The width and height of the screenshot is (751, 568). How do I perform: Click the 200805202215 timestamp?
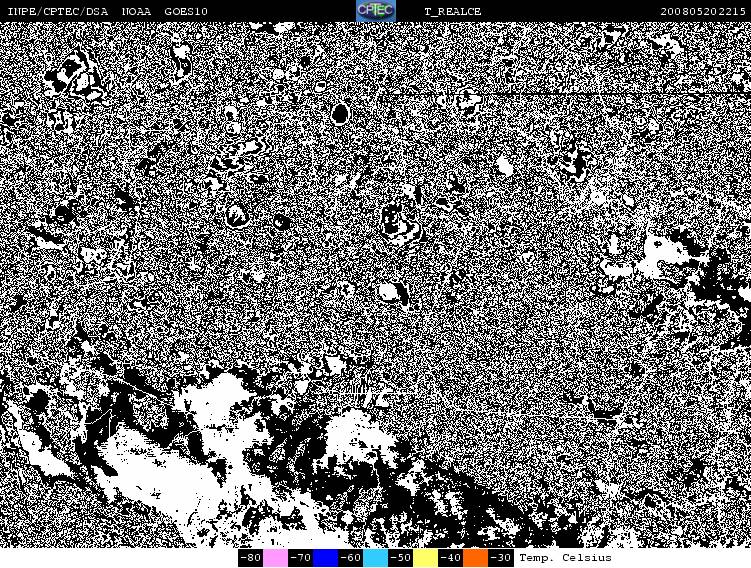(703, 11)
